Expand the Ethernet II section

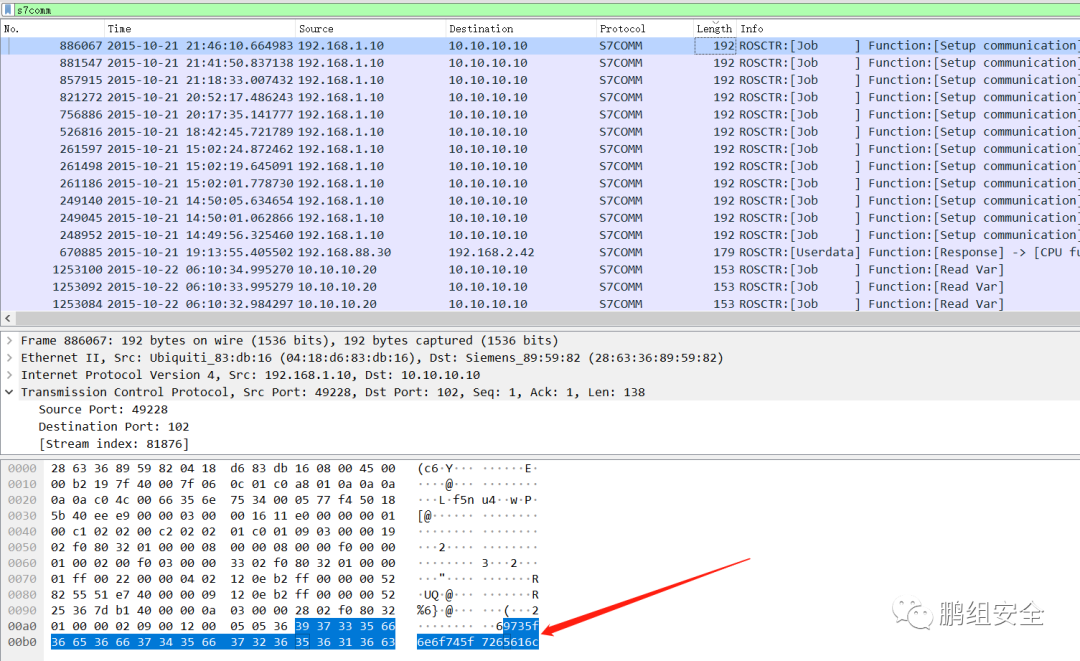10,357
